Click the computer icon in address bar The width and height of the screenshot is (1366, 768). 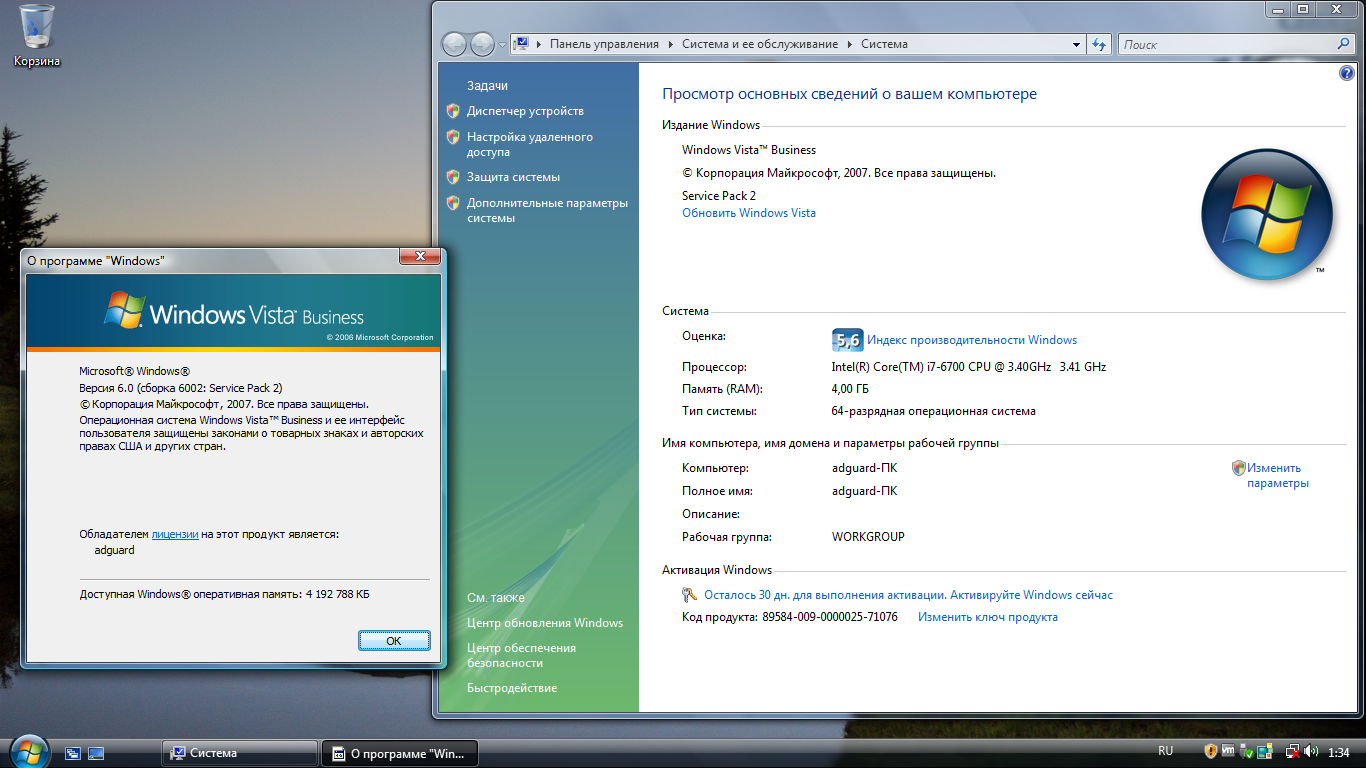tap(521, 44)
